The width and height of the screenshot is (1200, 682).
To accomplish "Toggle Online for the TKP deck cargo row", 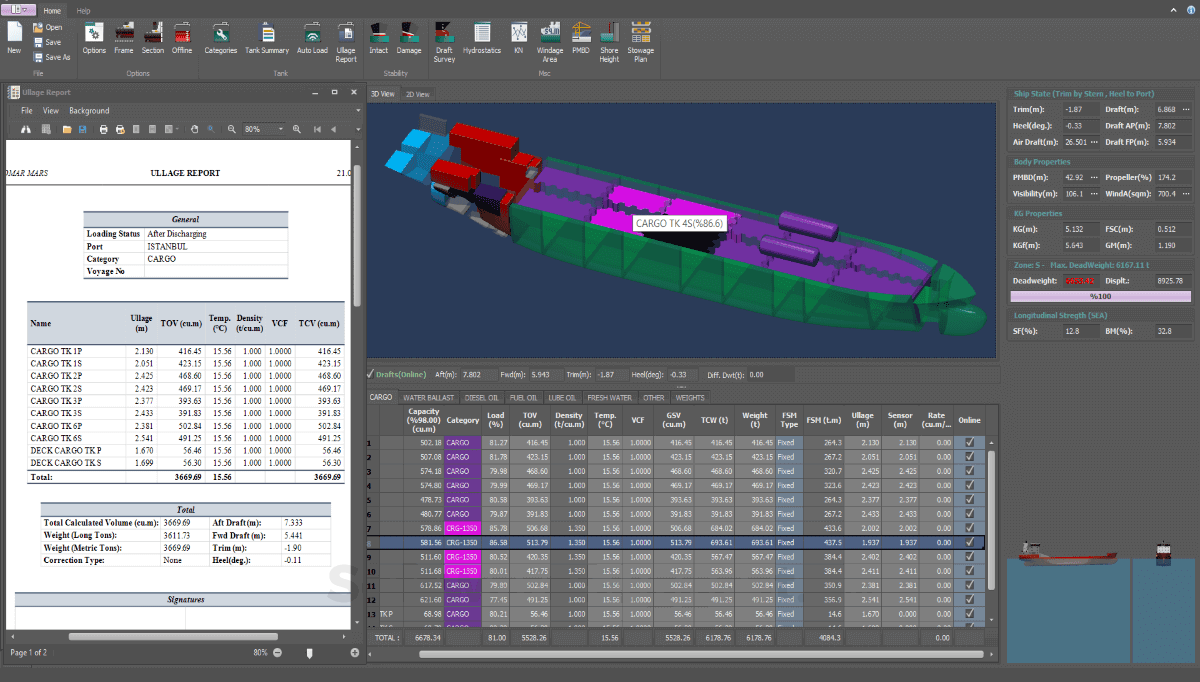I will point(969,614).
